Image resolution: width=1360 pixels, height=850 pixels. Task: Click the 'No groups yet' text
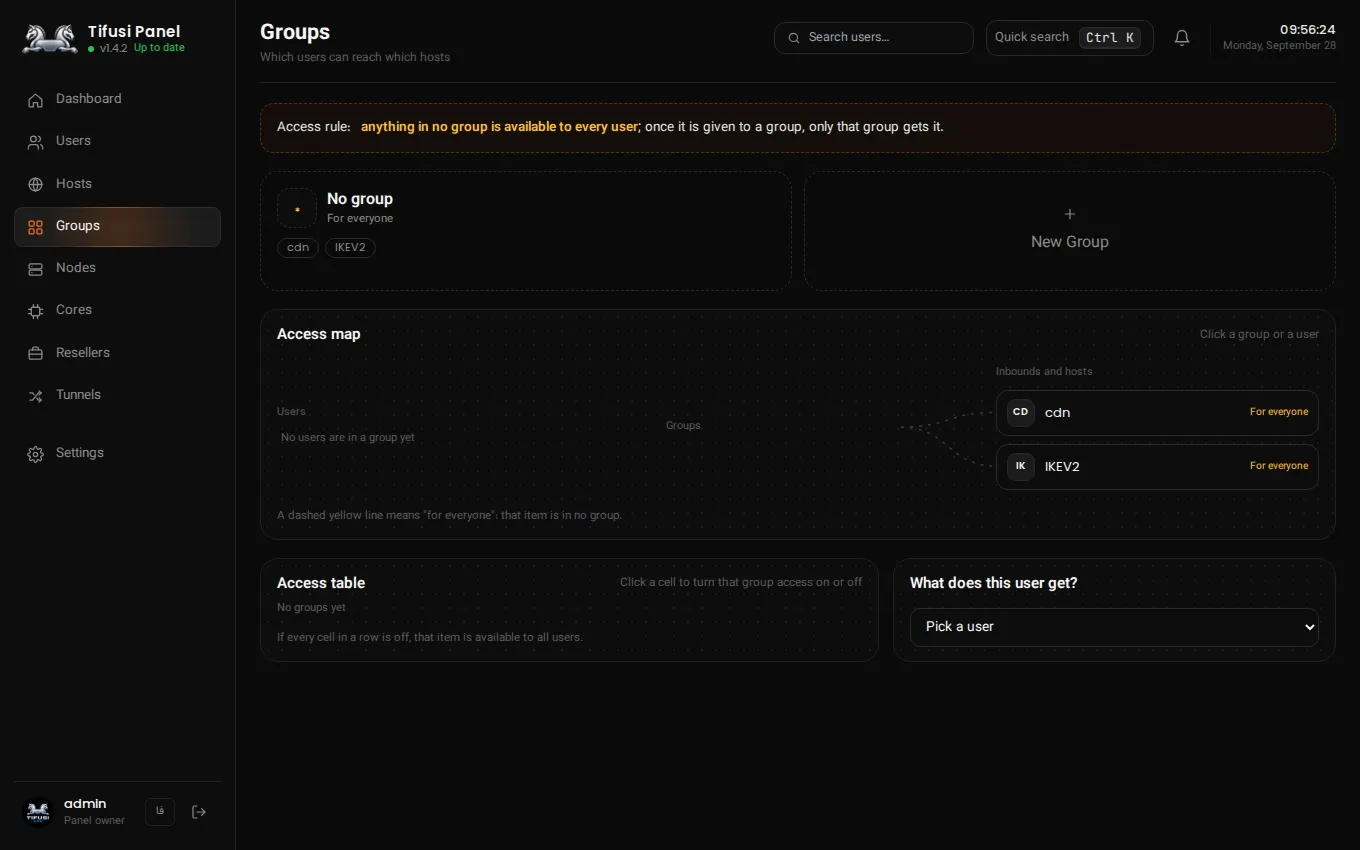pos(311,608)
